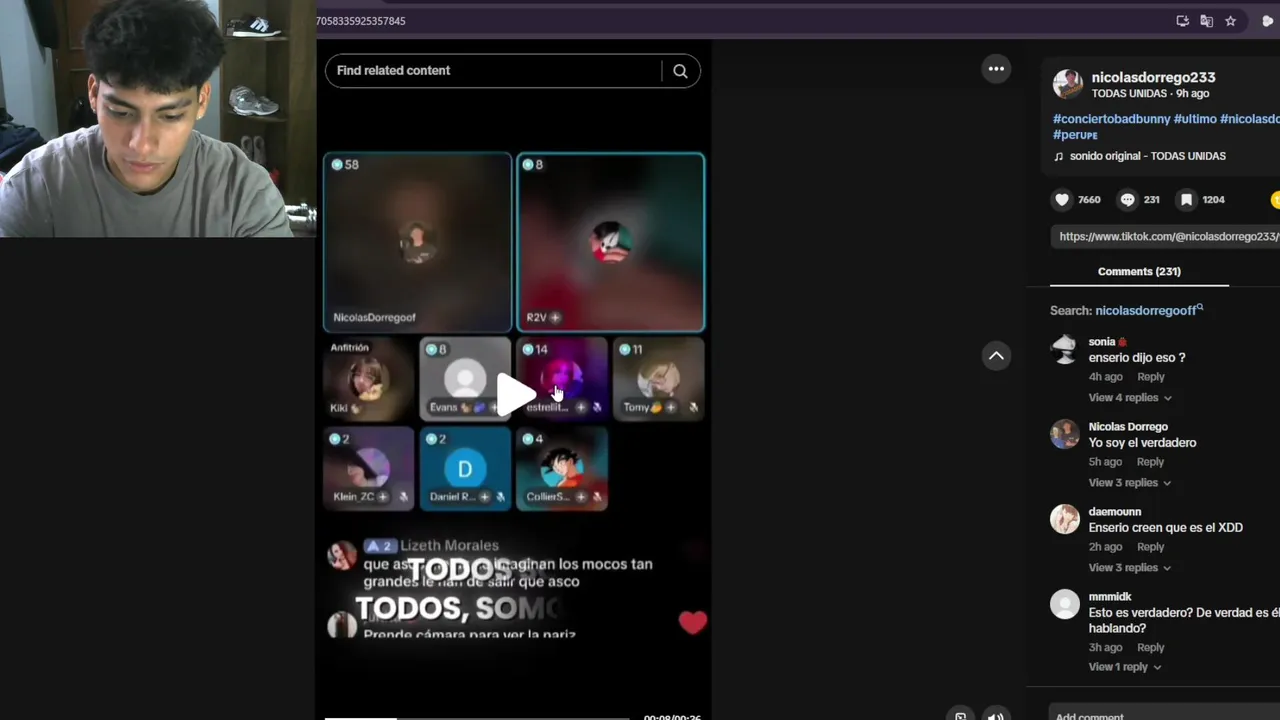Image resolution: width=1280 pixels, height=720 pixels.
Task: Play the video with center play button
Action: click(514, 394)
